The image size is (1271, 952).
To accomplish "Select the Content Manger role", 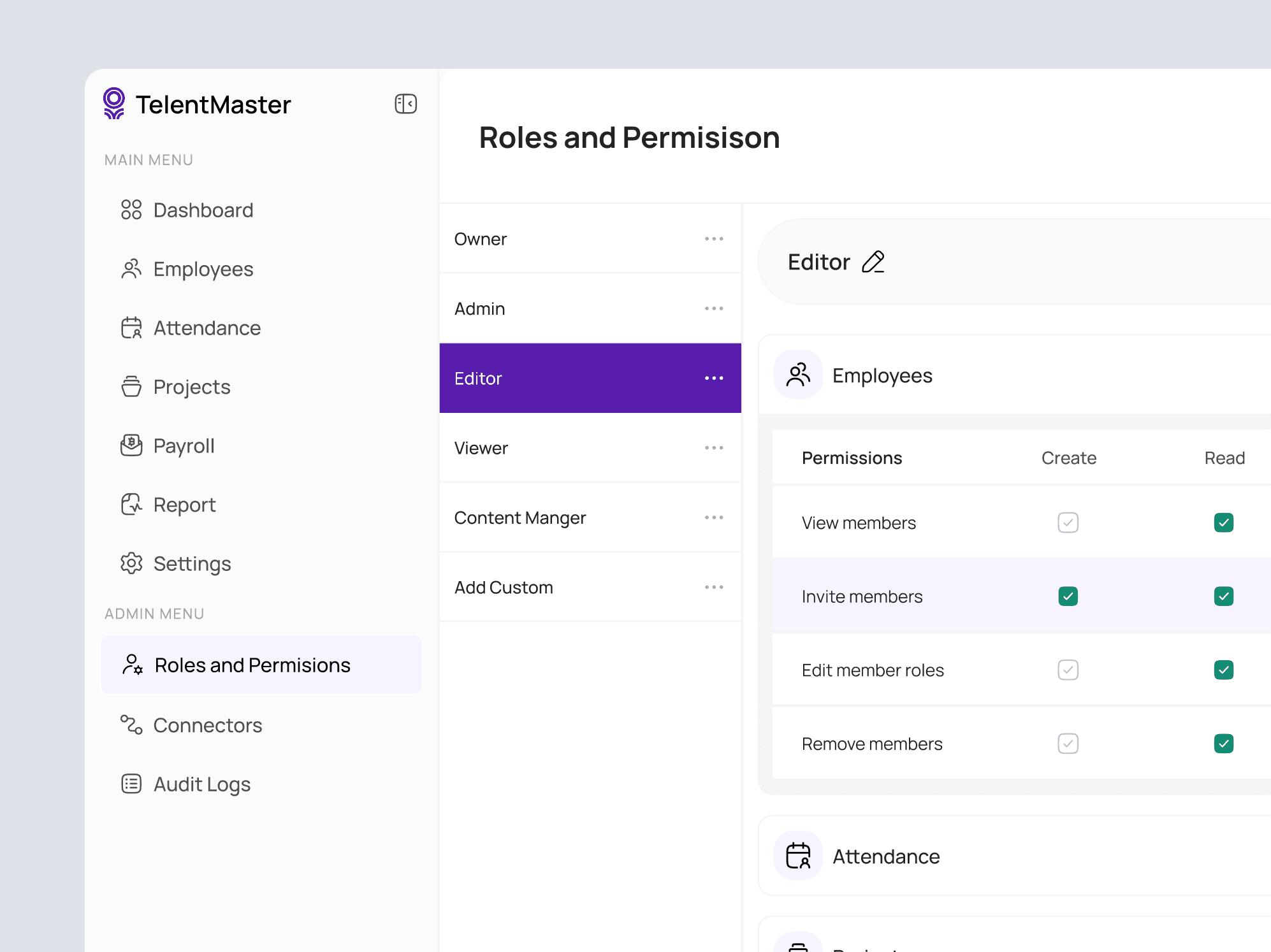I will [x=590, y=517].
